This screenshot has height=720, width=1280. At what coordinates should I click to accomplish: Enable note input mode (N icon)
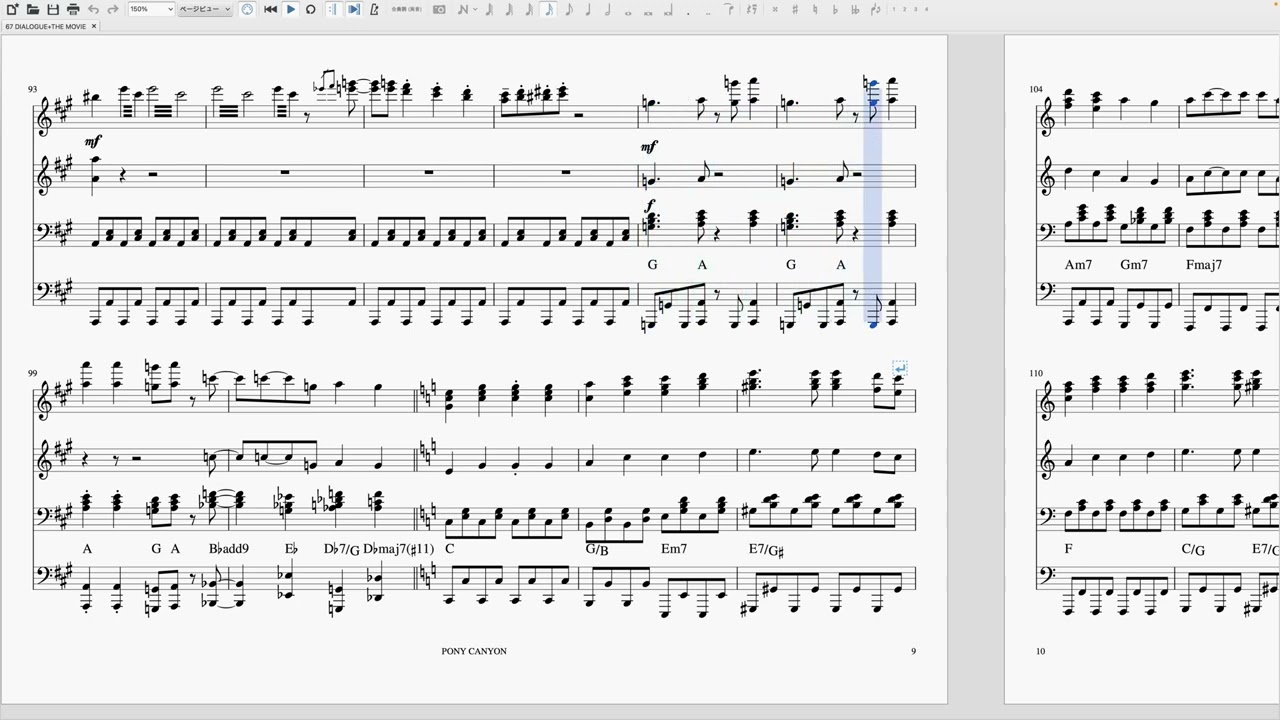point(462,9)
